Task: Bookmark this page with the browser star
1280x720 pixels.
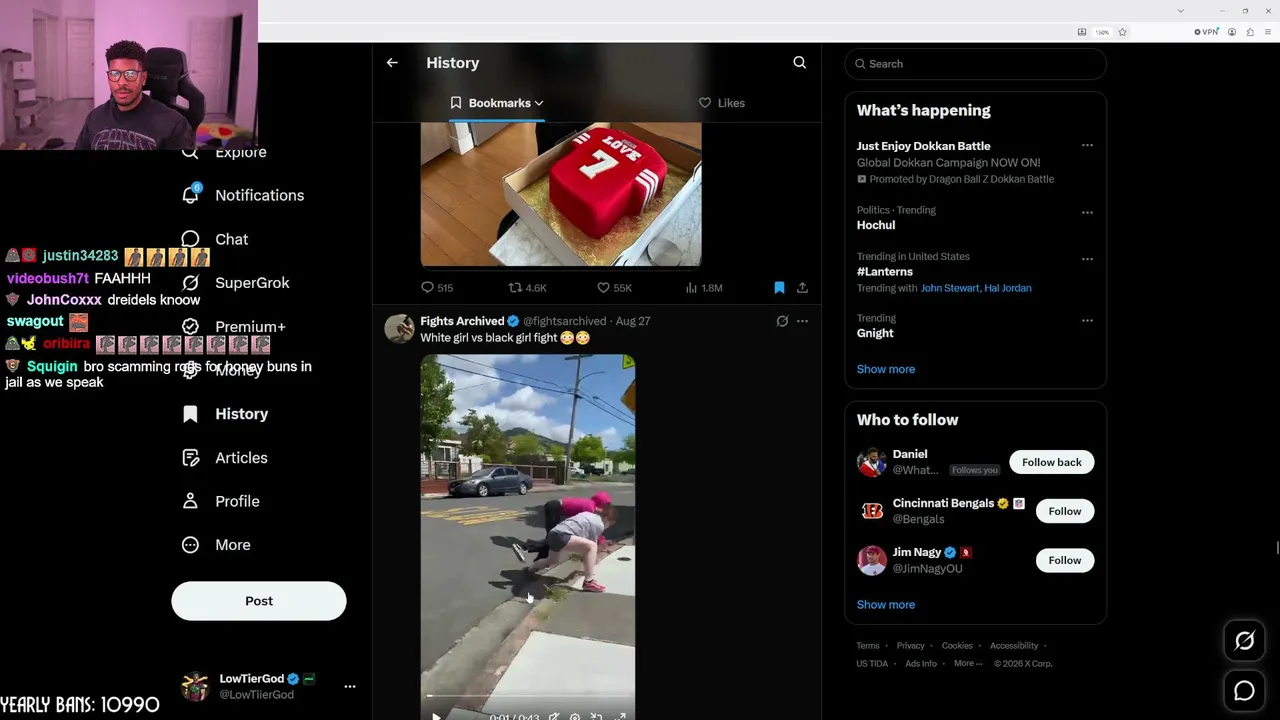Action: coord(1122,32)
